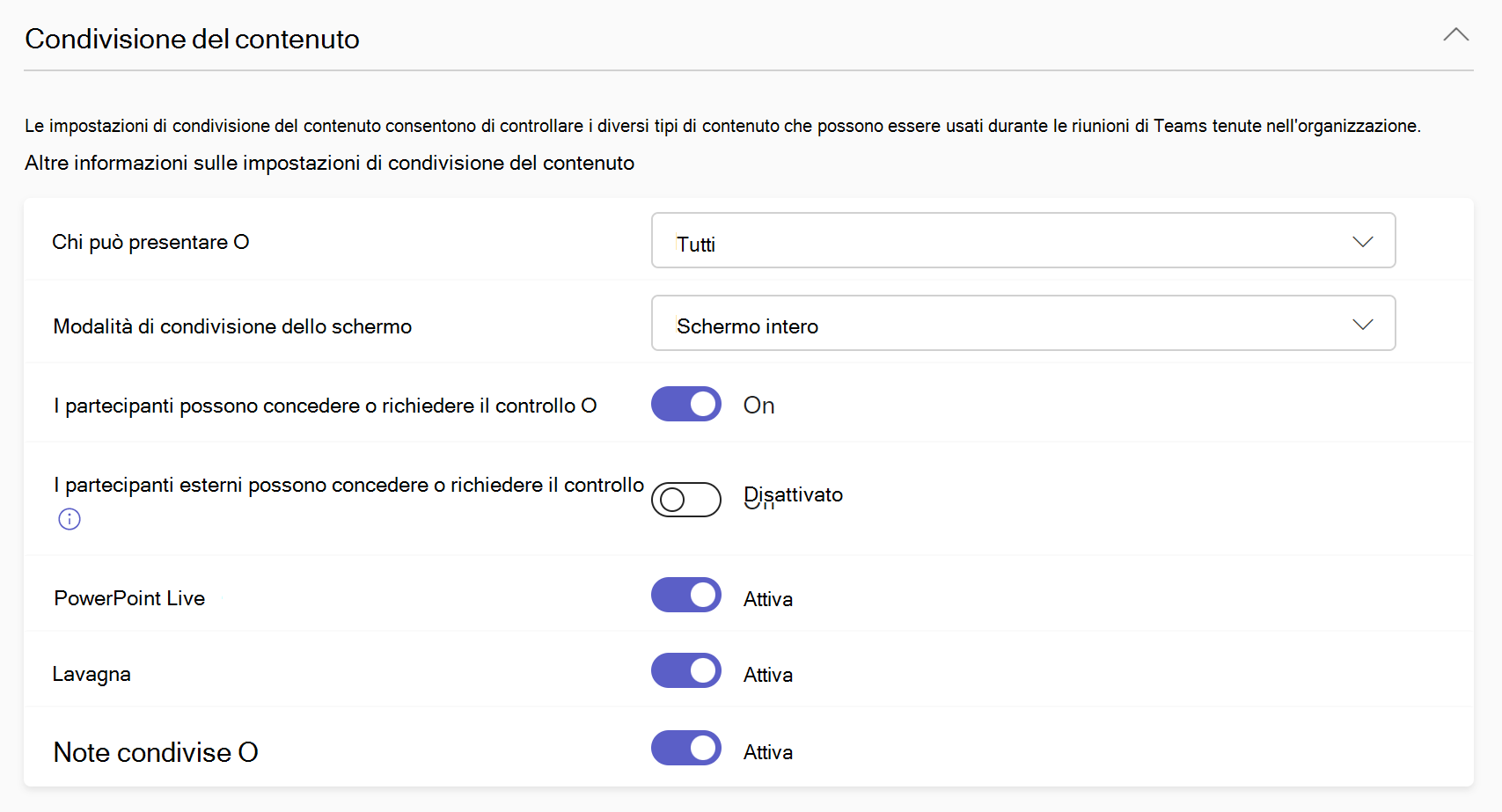Click the Attiva text beside Note condivise
The width and height of the screenshot is (1502, 812).
coord(768,752)
